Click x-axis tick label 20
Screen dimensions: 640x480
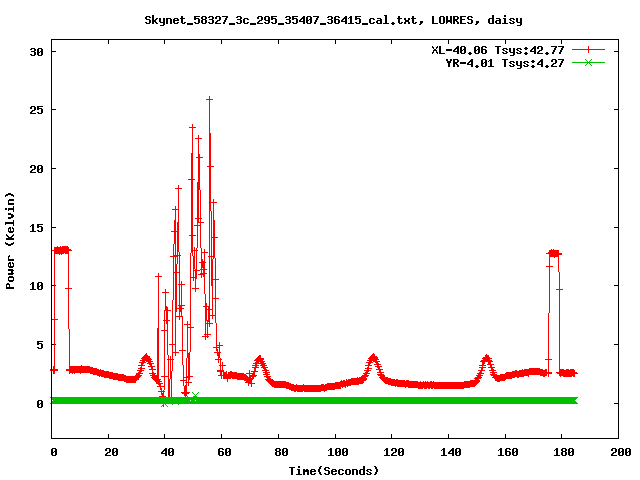(x=111, y=452)
